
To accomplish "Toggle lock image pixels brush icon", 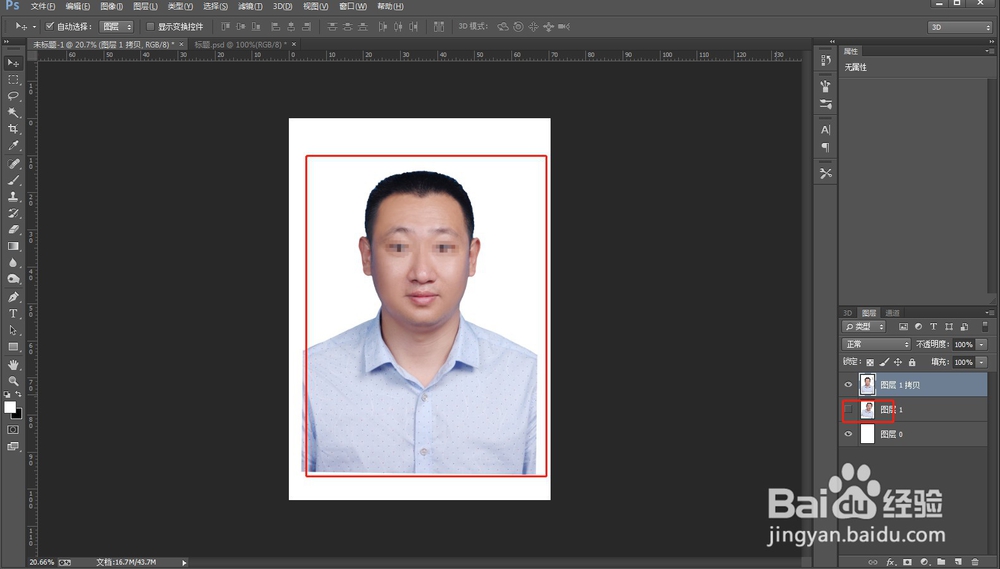I will [x=884, y=362].
